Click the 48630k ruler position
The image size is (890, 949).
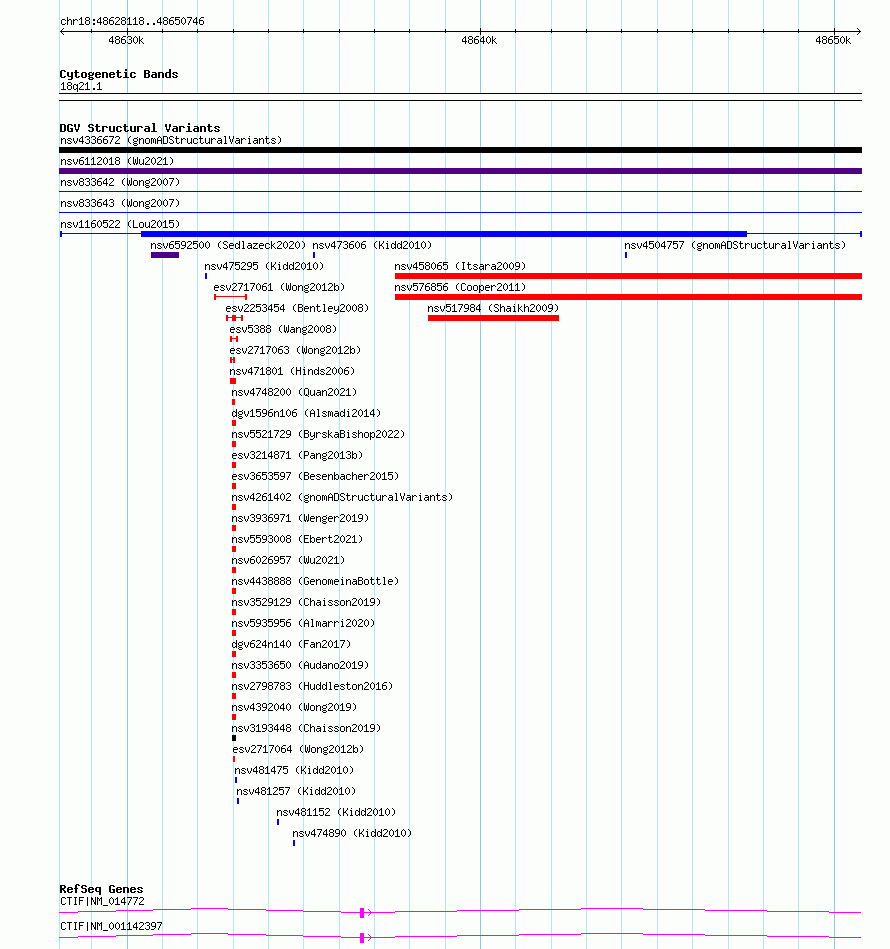(126, 41)
